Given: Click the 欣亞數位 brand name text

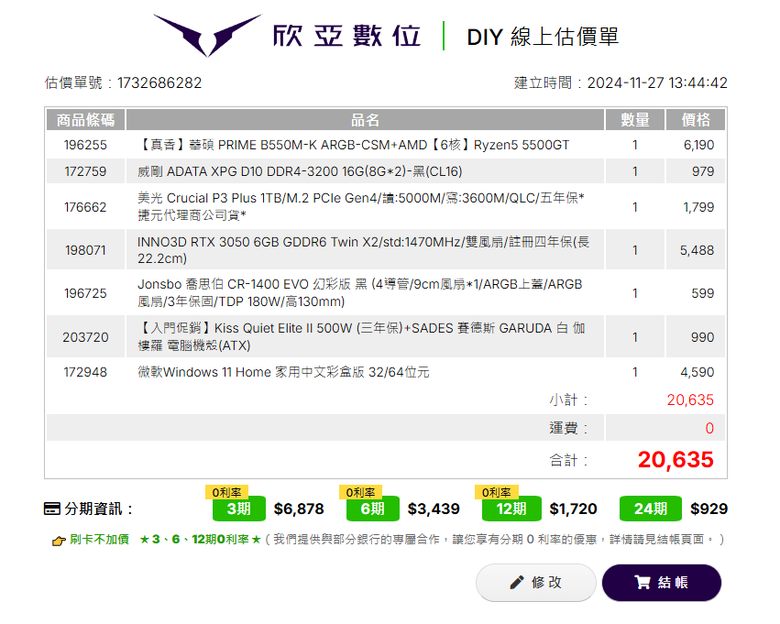Looking at the screenshot, I should (347, 36).
